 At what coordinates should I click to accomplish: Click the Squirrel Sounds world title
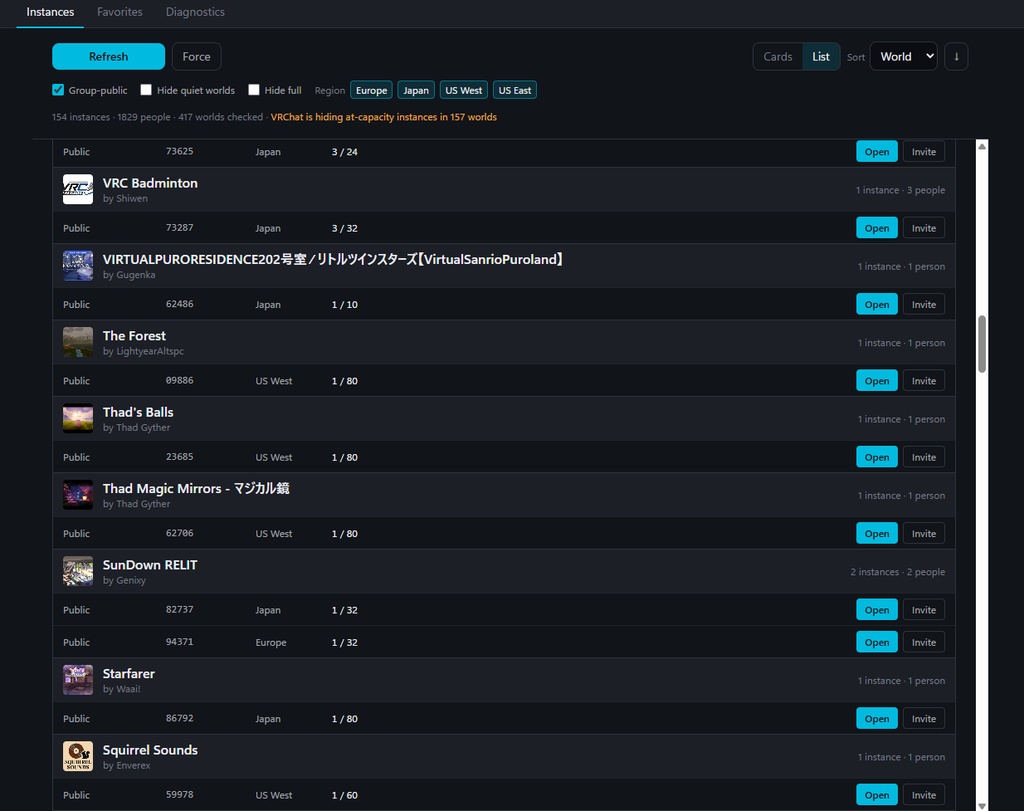point(150,750)
